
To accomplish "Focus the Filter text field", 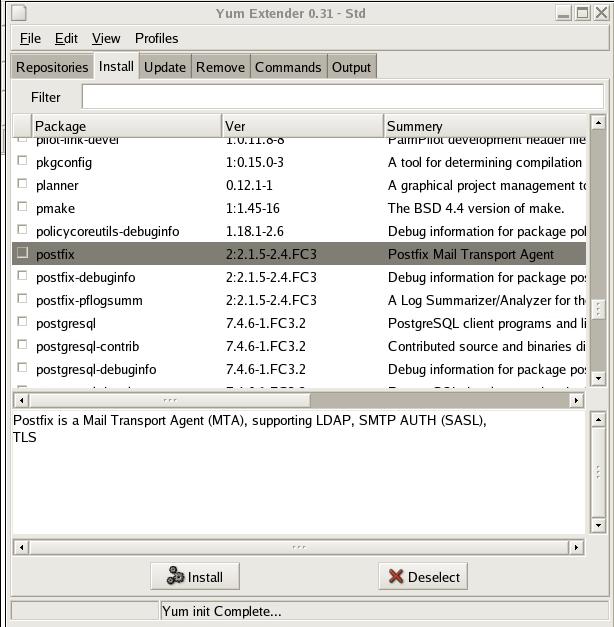I will pos(342,97).
